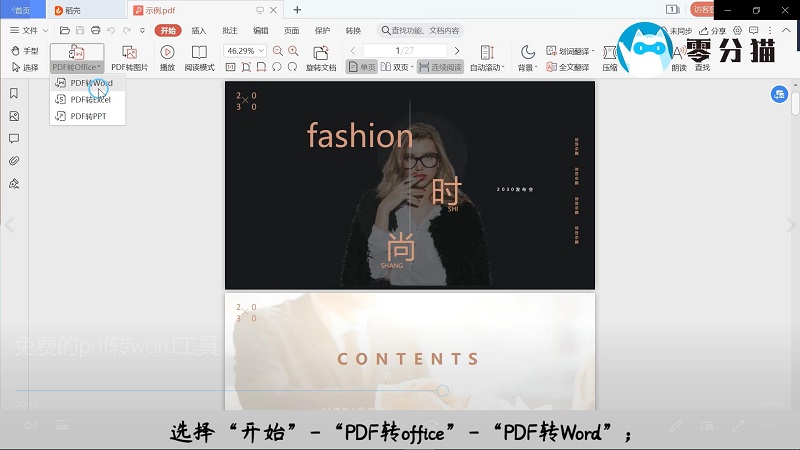Switch to the 转换 tab
Screen dimensions: 800x450
coord(353,31)
